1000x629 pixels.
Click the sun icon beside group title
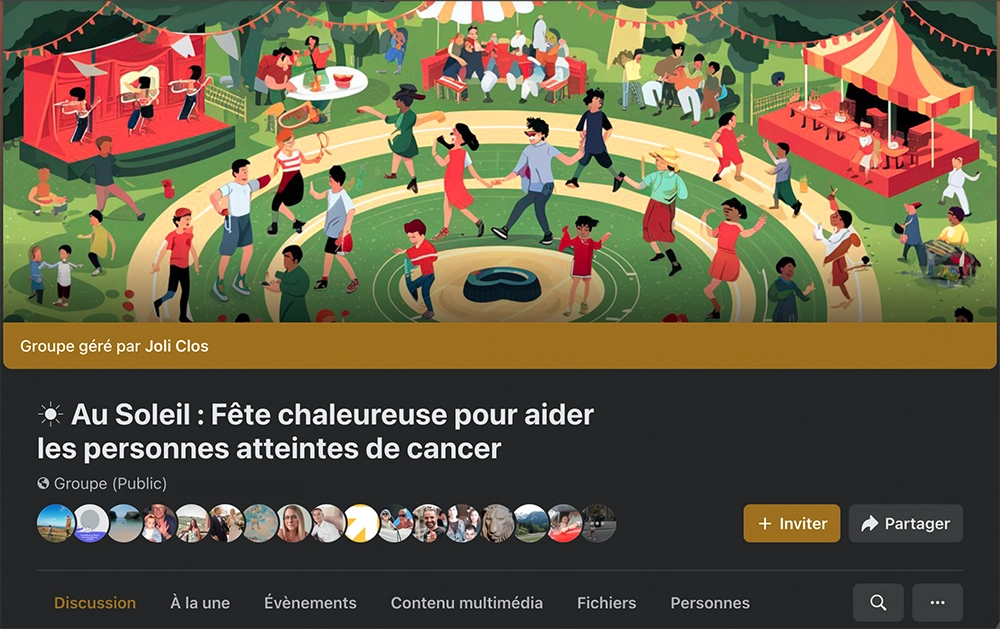pyautogui.click(x=50, y=415)
